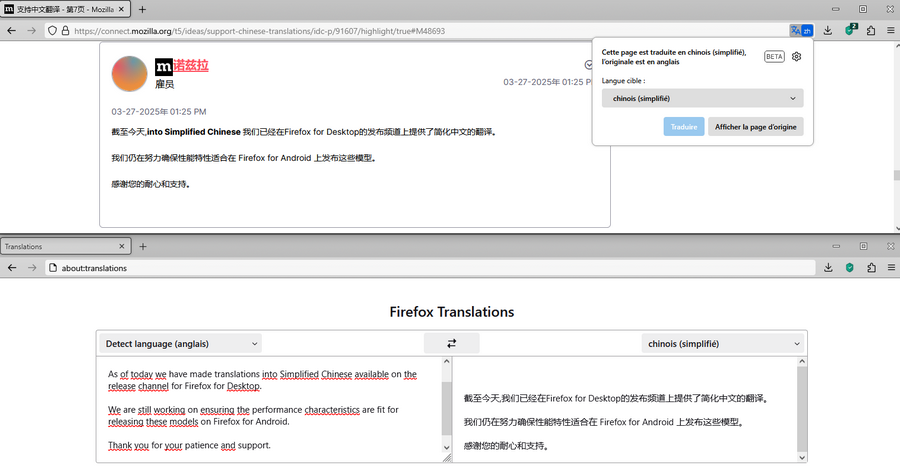
Task: Open extensions puzzle icon in bottom window
Action: point(872,267)
